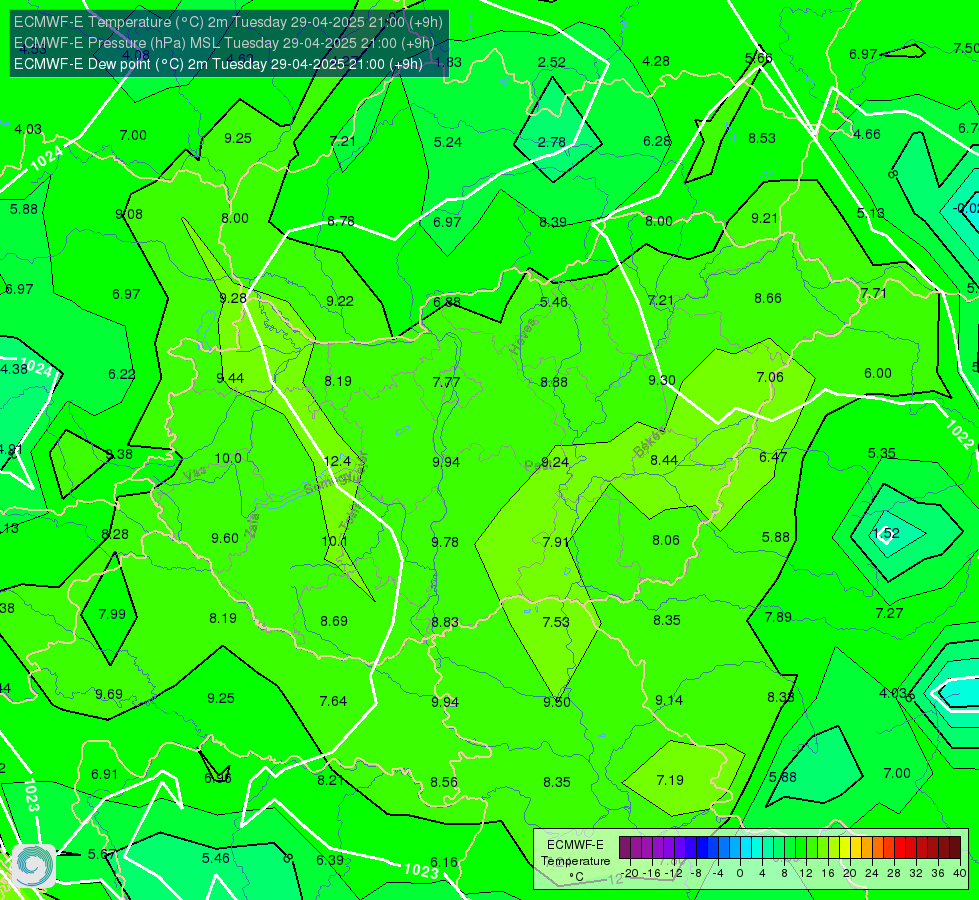This screenshot has width=979, height=900.
Task: Click the ECMWF spiral logo icon
Action: coord(34,866)
